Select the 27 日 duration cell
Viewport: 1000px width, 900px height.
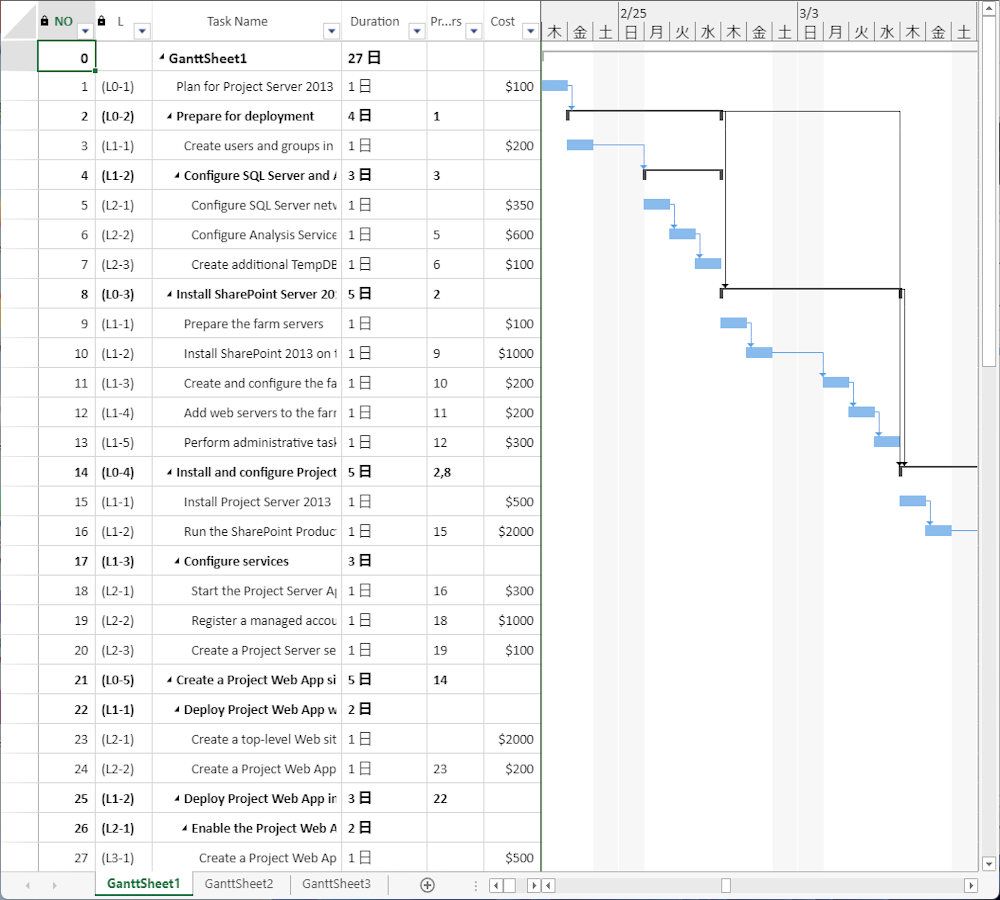pyautogui.click(x=384, y=58)
